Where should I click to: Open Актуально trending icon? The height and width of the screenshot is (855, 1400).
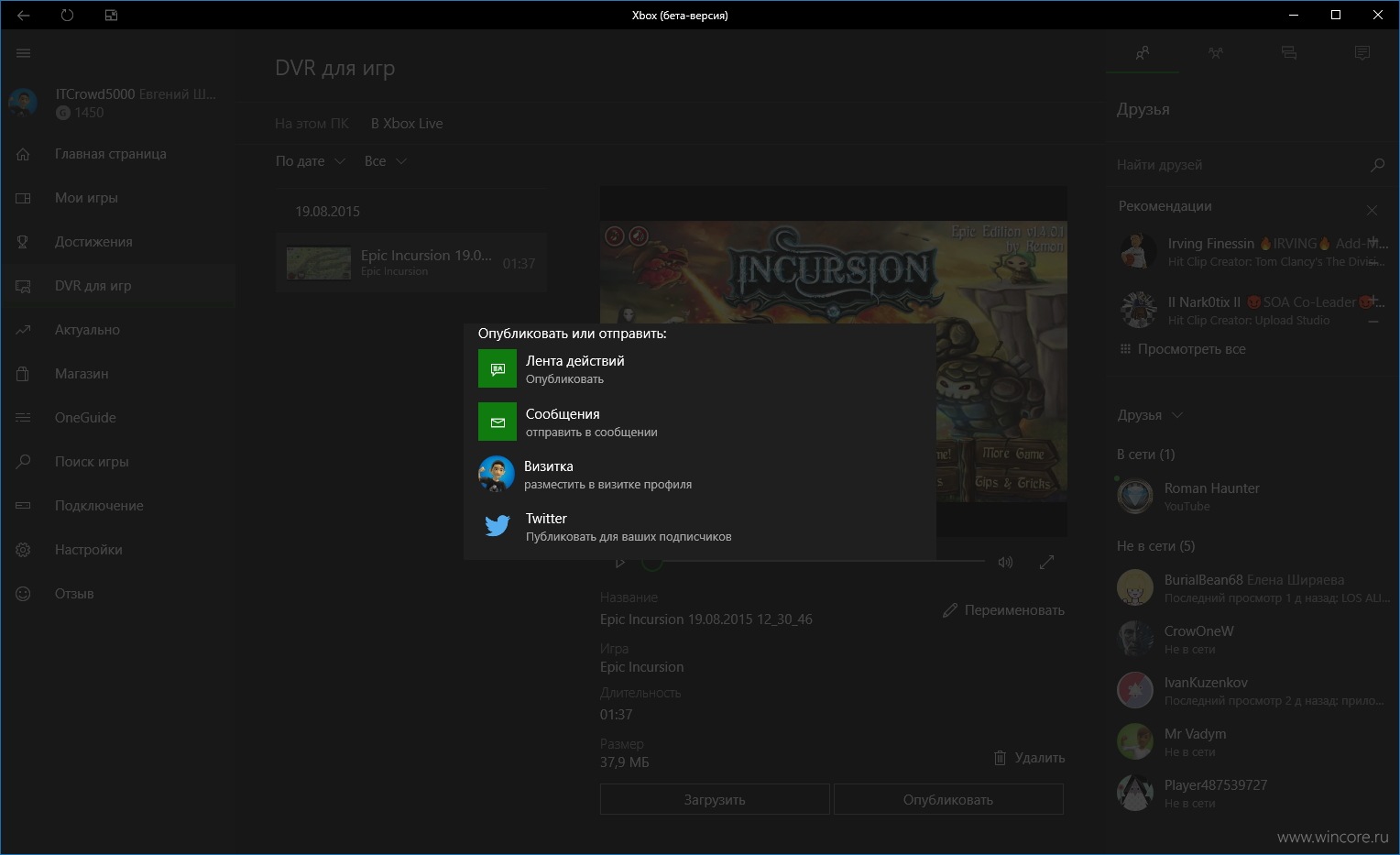click(x=24, y=330)
